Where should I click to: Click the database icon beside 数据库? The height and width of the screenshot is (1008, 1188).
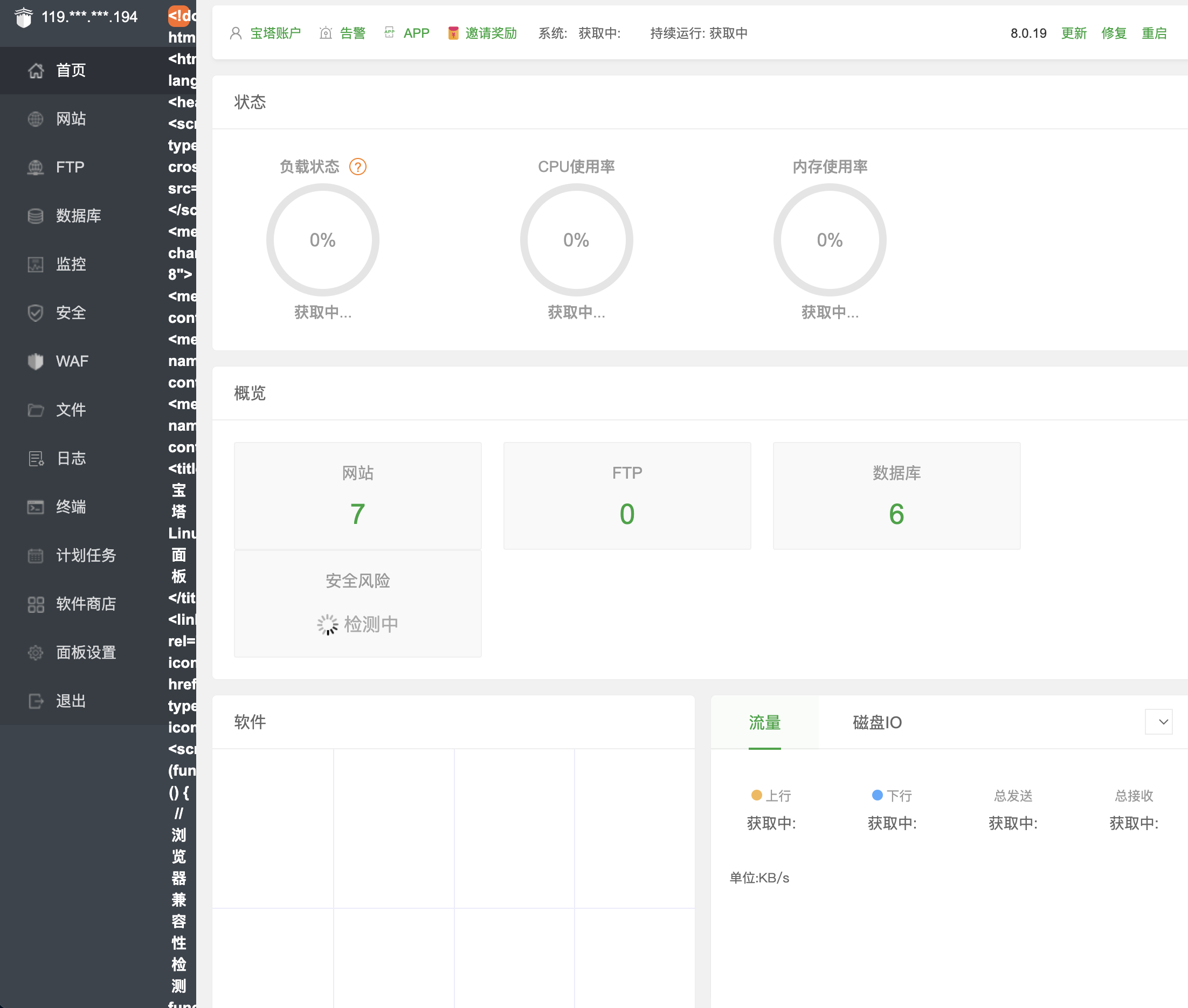click(36, 216)
